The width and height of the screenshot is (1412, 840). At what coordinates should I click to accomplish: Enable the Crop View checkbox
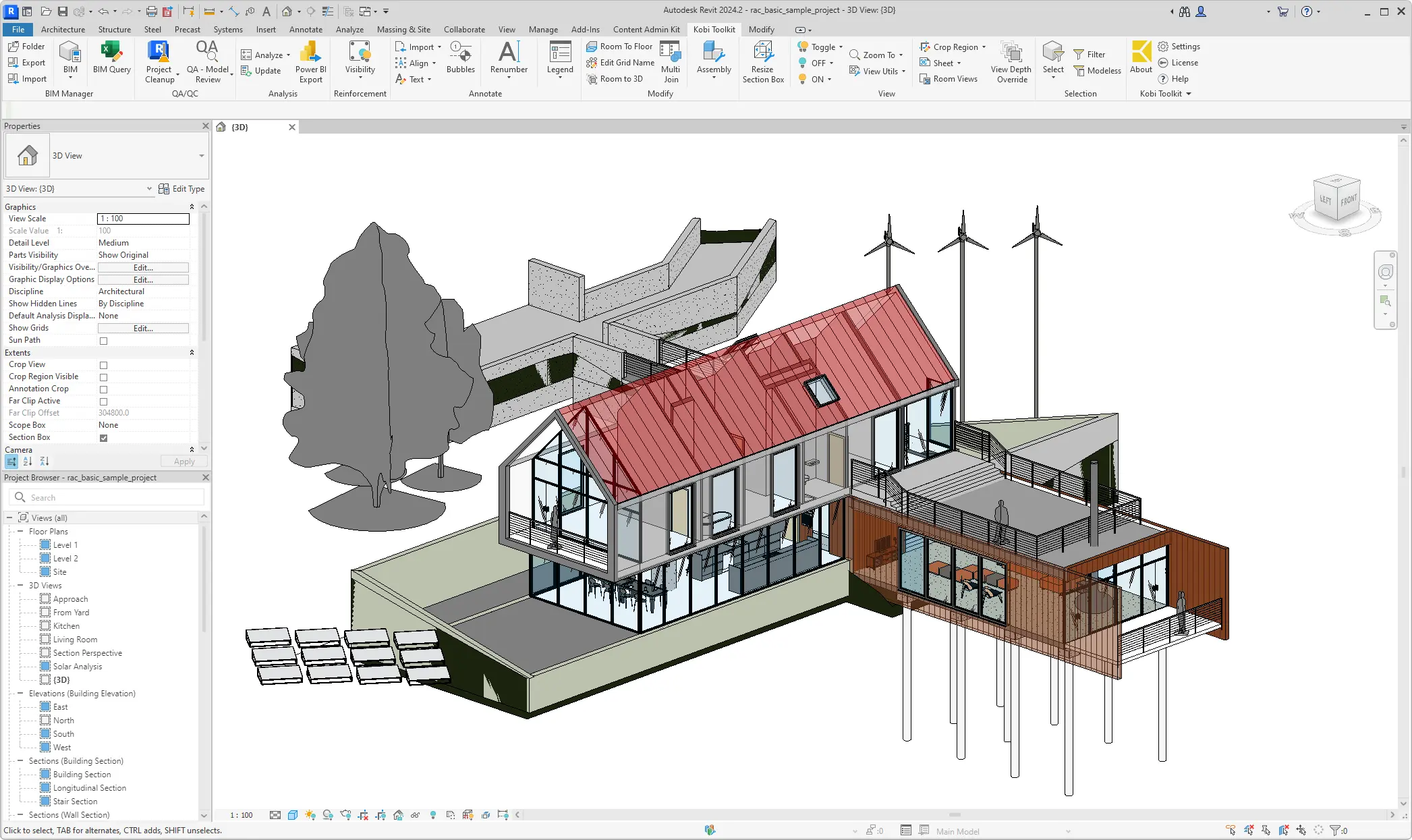[x=103, y=365]
